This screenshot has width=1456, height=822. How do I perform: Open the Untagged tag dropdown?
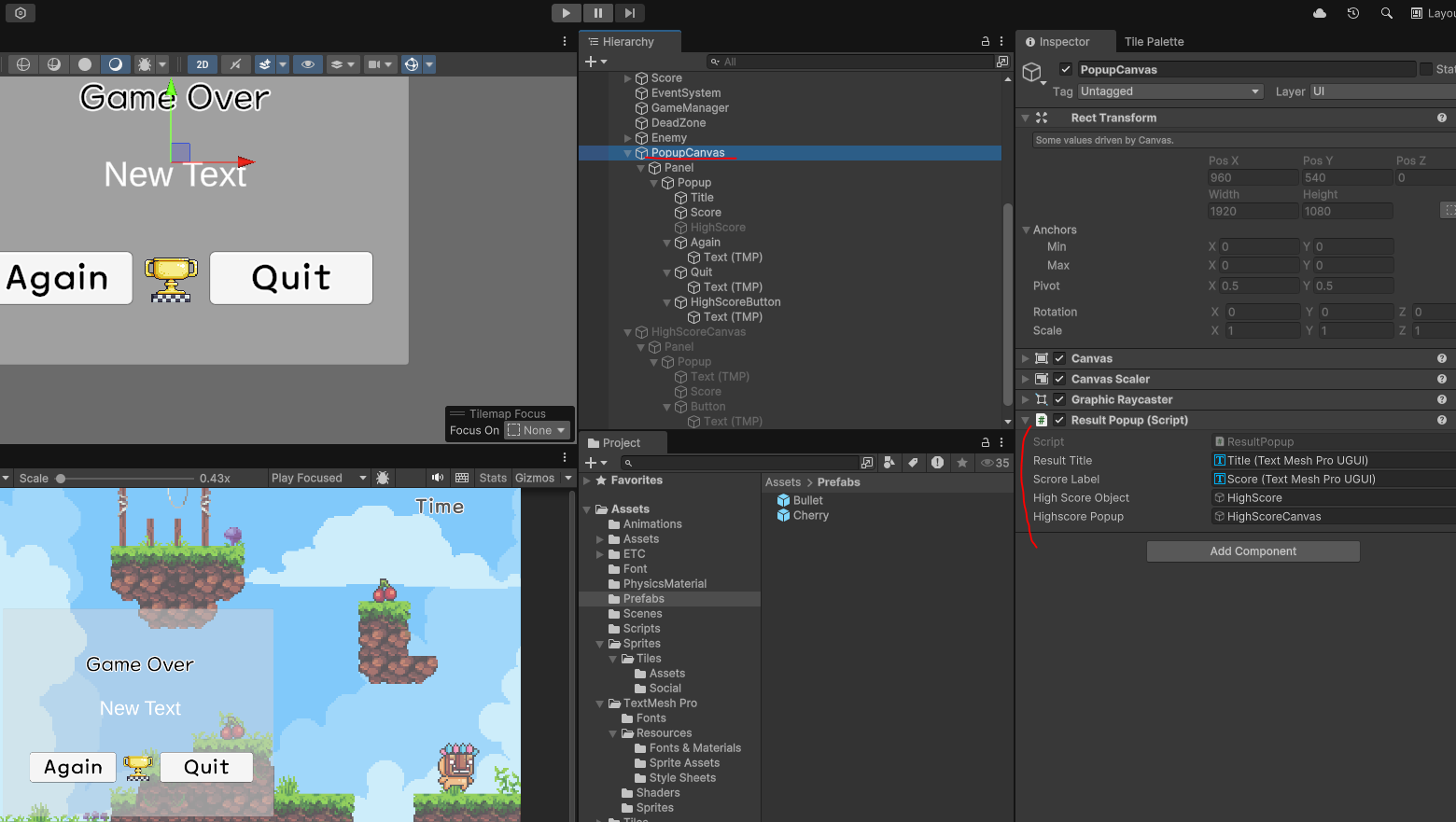point(1170,91)
